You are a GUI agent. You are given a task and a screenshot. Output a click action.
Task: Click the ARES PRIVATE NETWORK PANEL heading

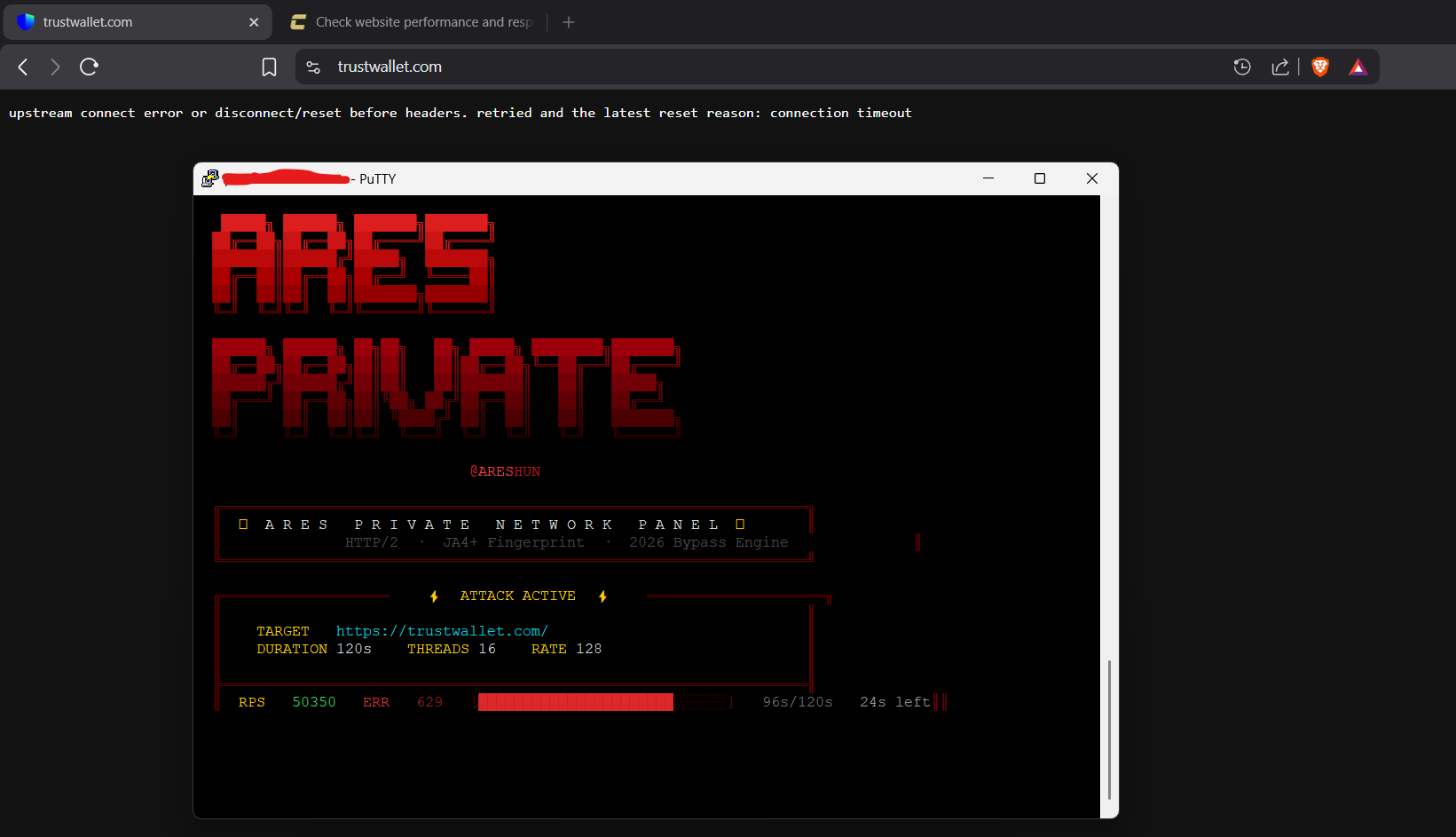click(x=492, y=525)
